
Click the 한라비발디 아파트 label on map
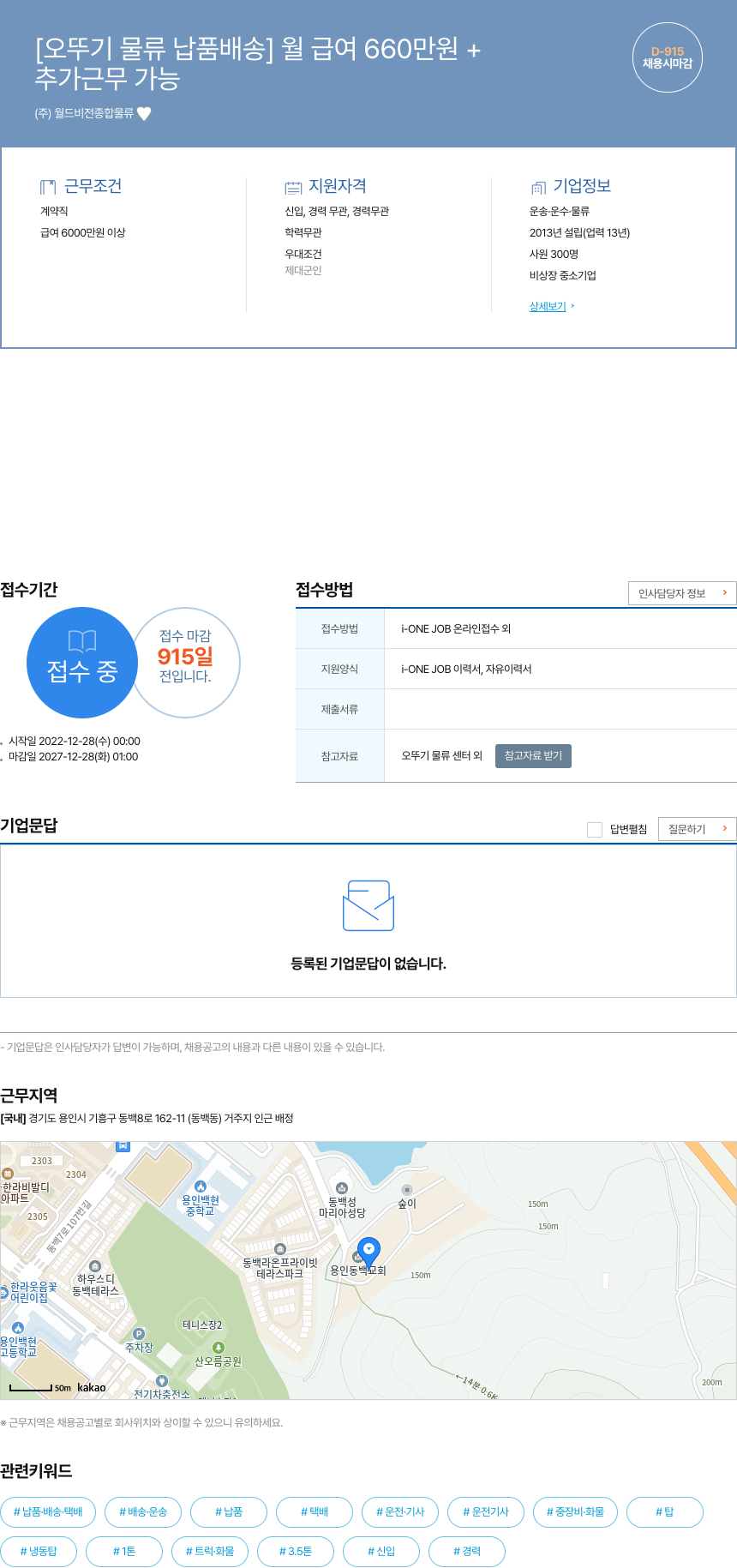(x=26, y=1193)
